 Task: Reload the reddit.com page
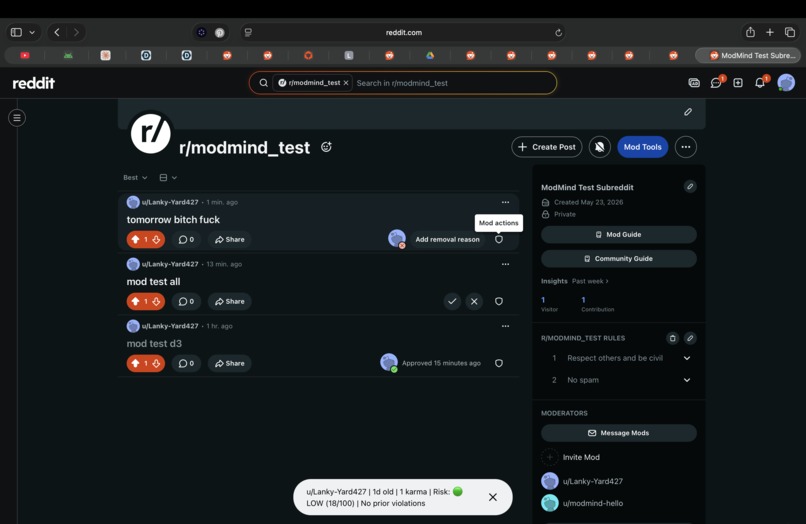point(558,32)
